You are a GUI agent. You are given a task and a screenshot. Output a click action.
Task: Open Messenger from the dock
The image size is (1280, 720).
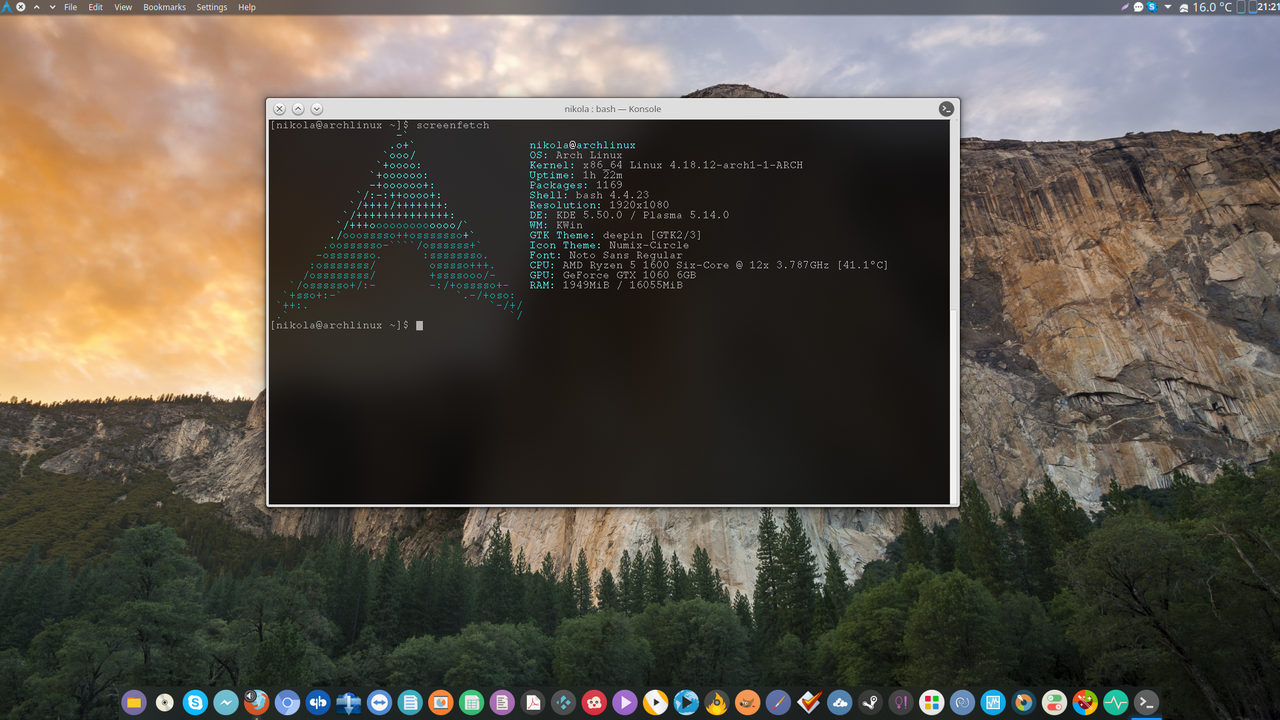(x=226, y=703)
